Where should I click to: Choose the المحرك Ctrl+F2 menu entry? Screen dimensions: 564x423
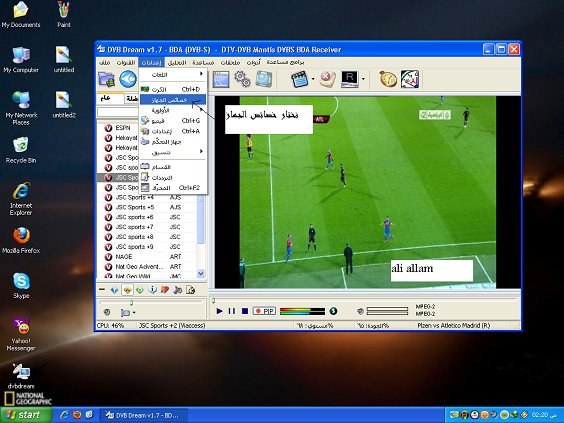[x=173, y=187]
